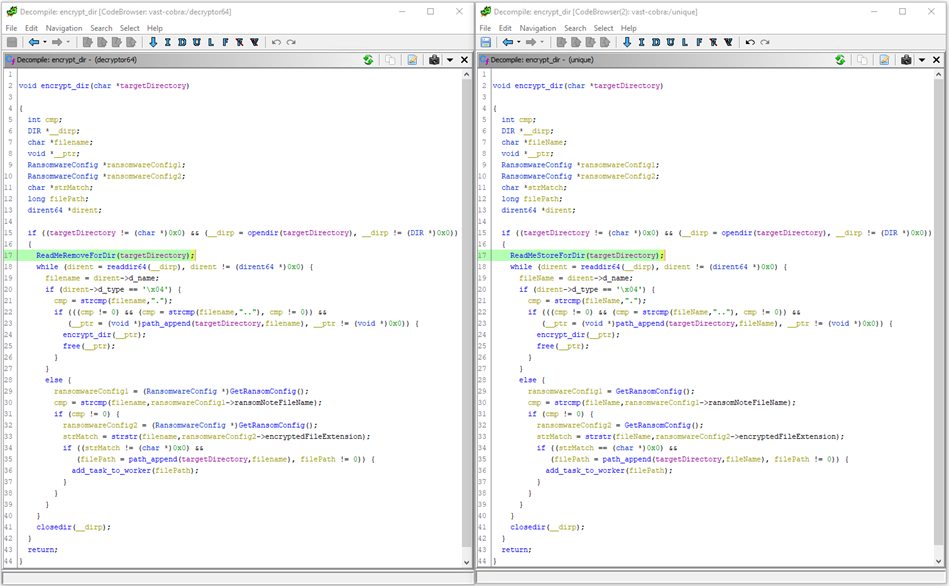Jump to next label (L) in the decryptor64 window

pos(211,42)
